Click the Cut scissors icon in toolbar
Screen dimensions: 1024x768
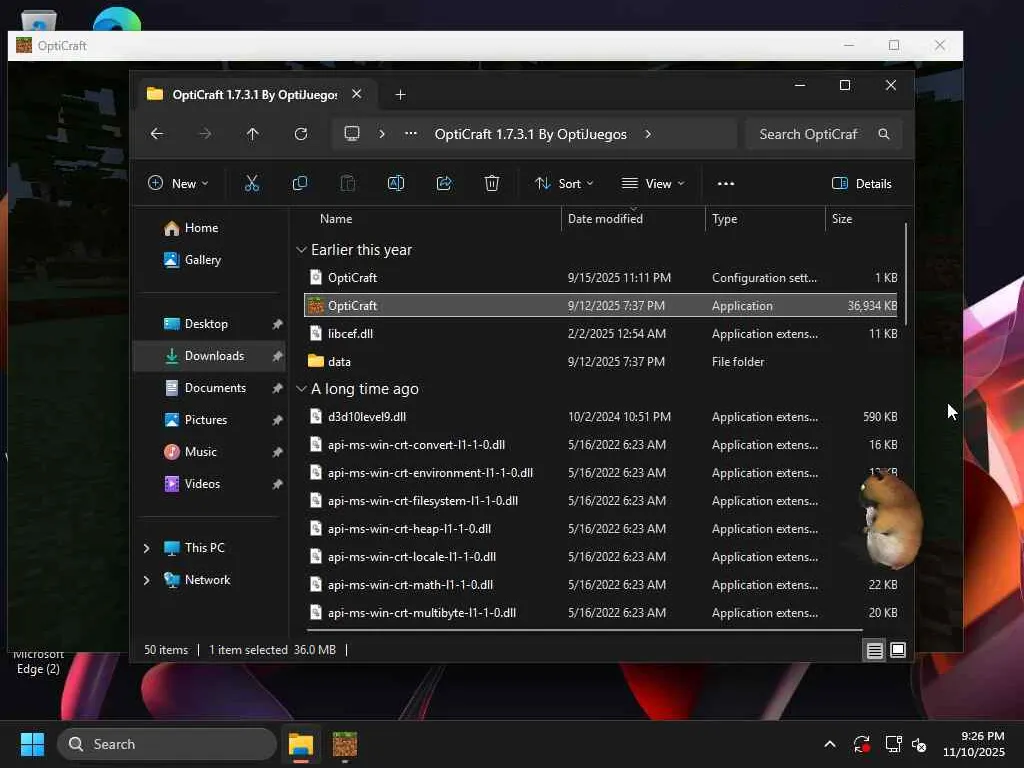point(251,184)
